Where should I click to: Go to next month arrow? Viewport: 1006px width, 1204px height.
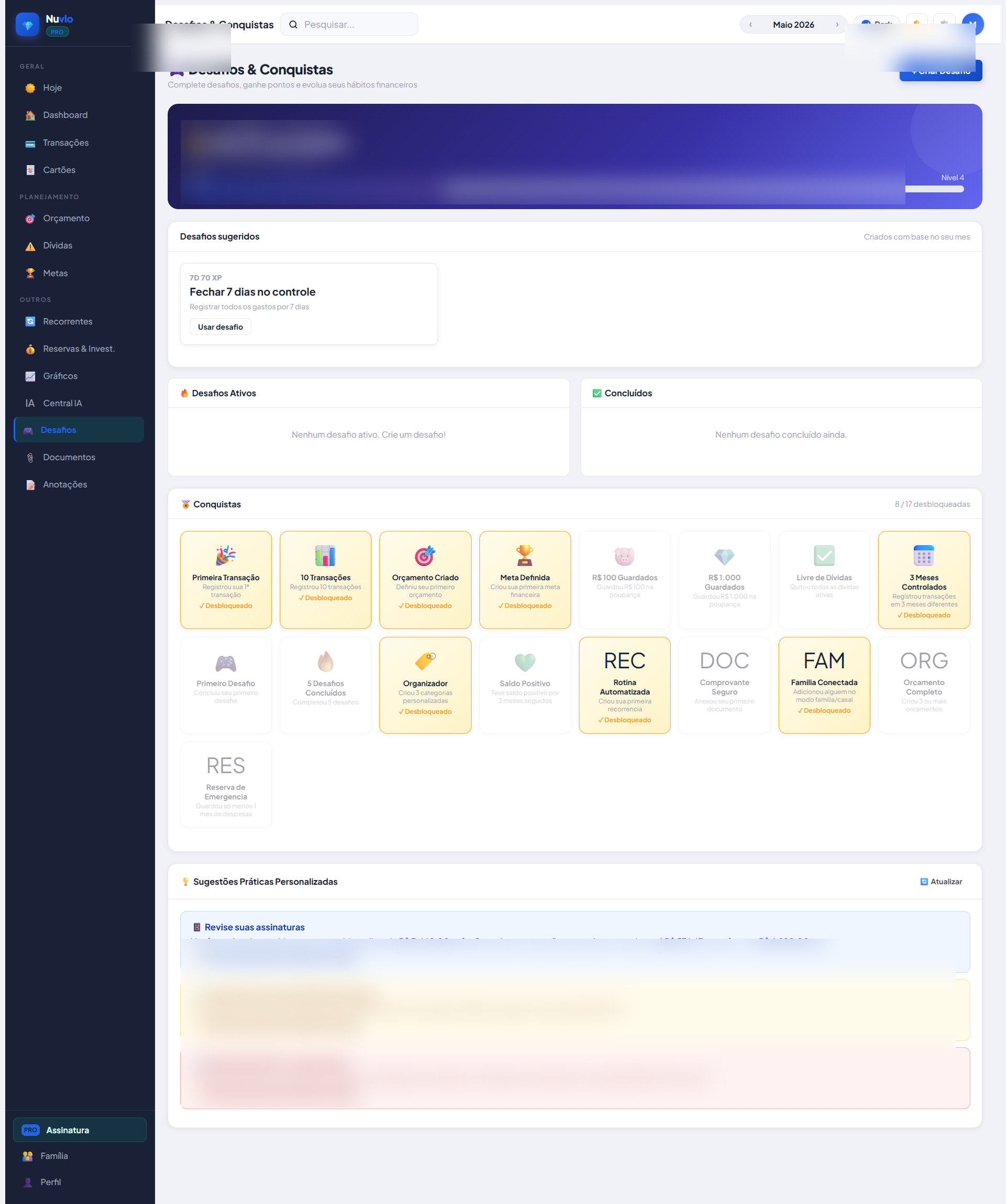837,25
